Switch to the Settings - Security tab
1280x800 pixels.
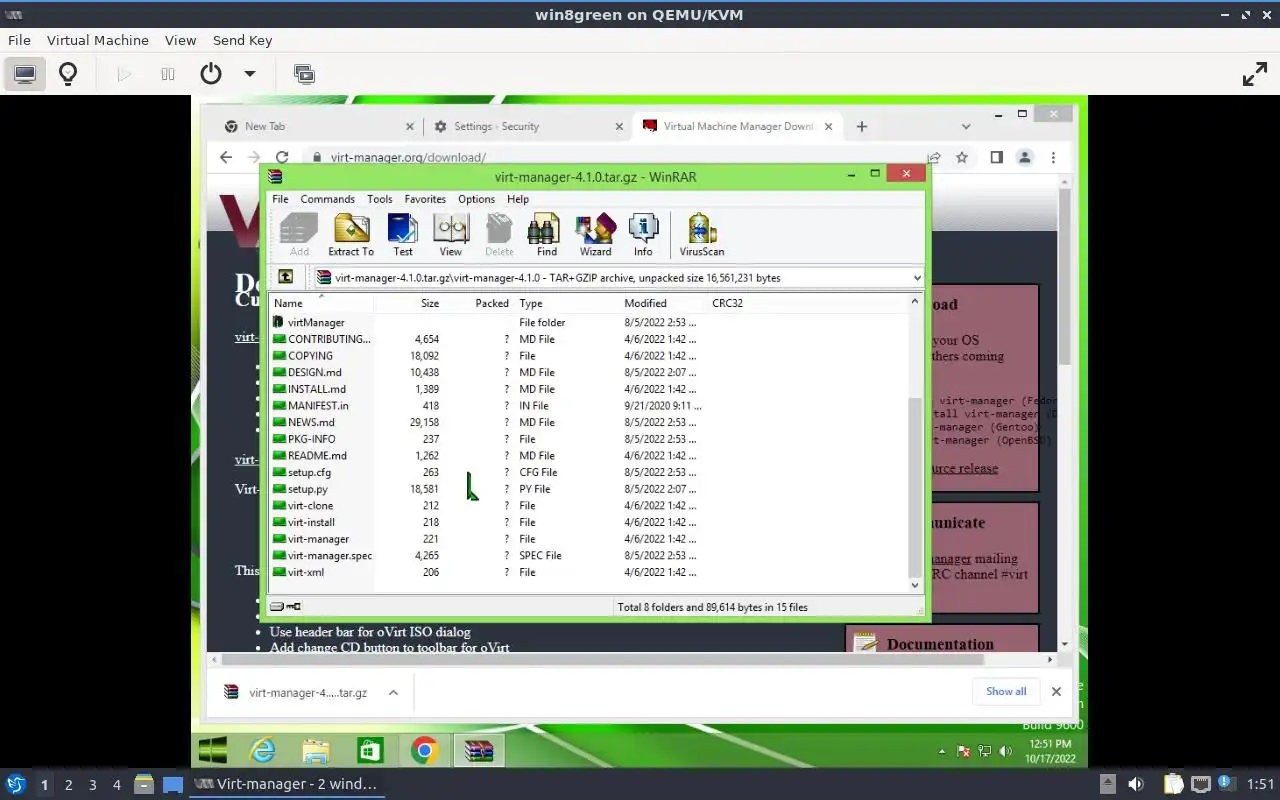527,126
